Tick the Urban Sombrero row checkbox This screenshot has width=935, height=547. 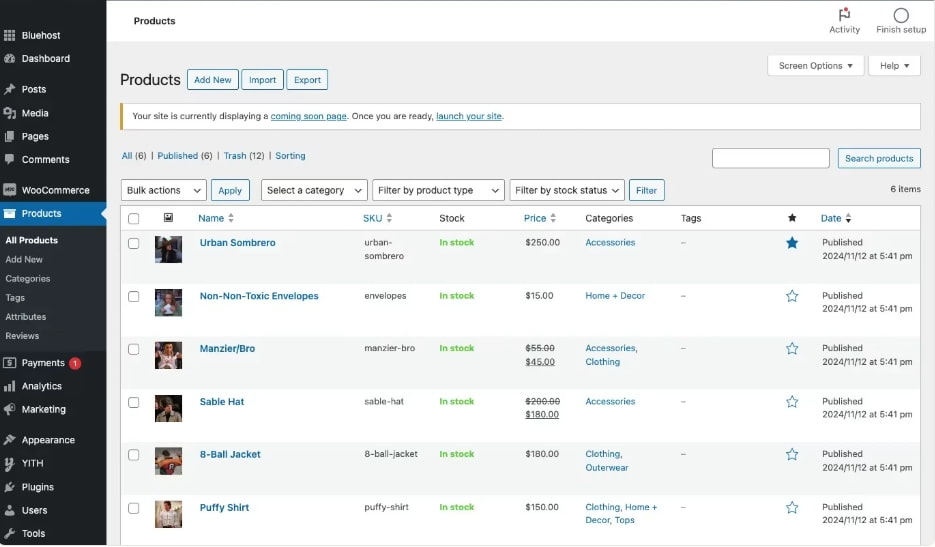point(134,243)
